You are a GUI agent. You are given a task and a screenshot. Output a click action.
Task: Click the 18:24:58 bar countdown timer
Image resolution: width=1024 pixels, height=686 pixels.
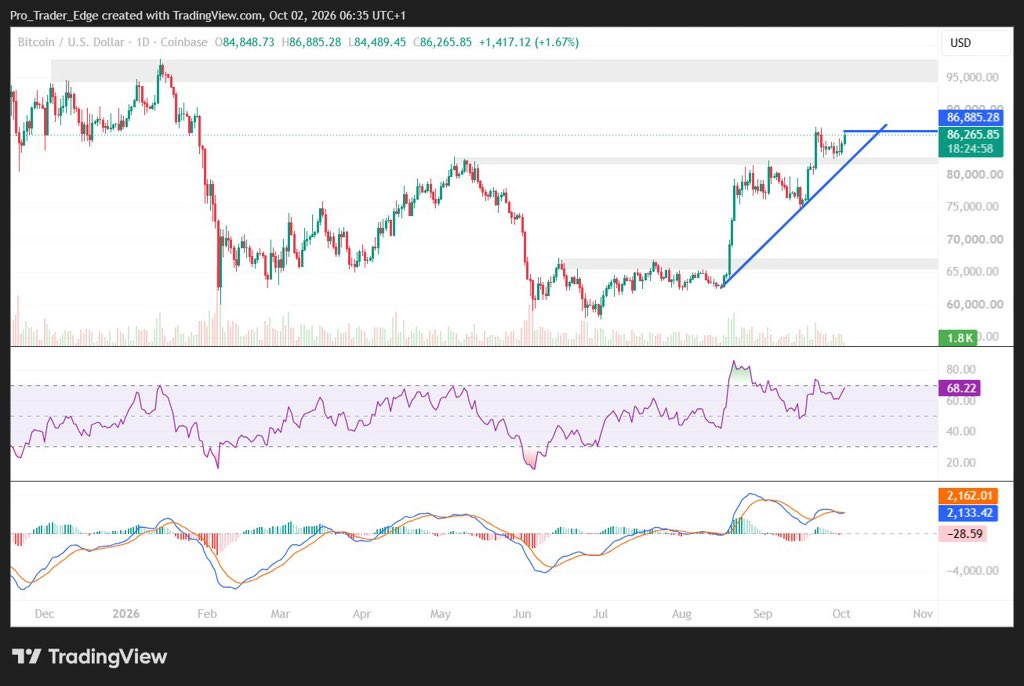tap(970, 149)
